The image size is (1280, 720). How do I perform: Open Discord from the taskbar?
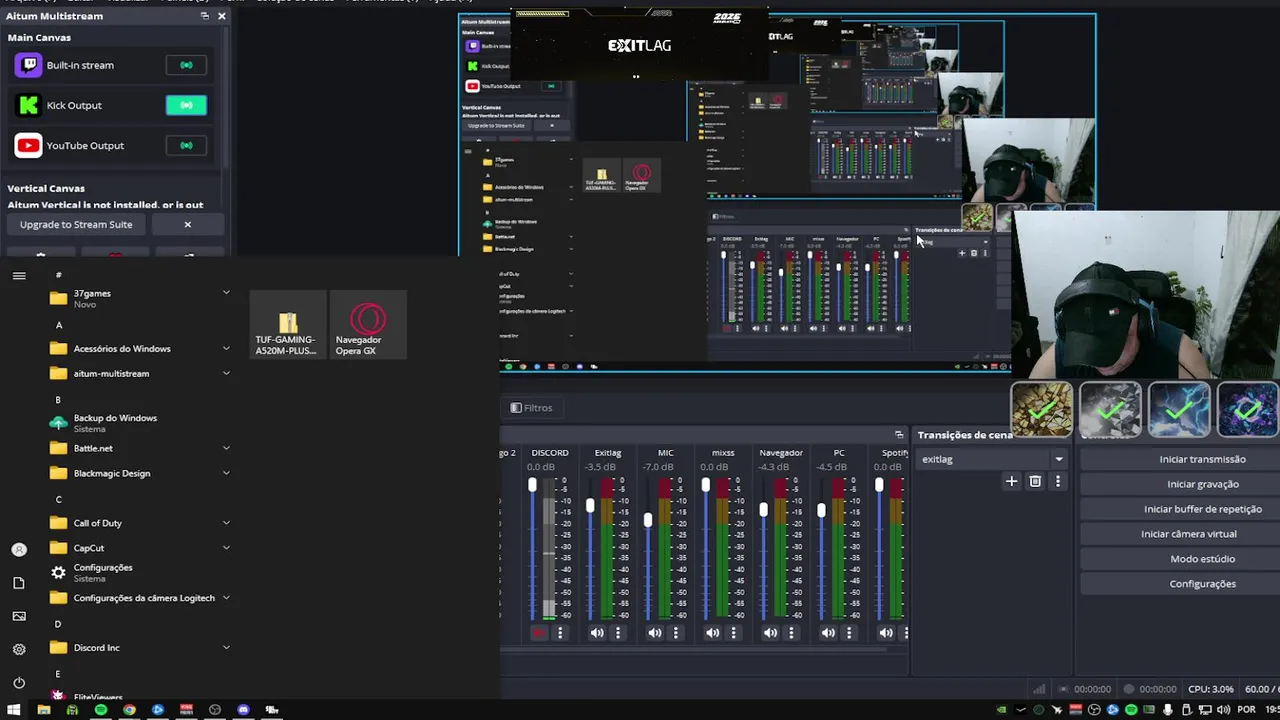coord(243,710)
